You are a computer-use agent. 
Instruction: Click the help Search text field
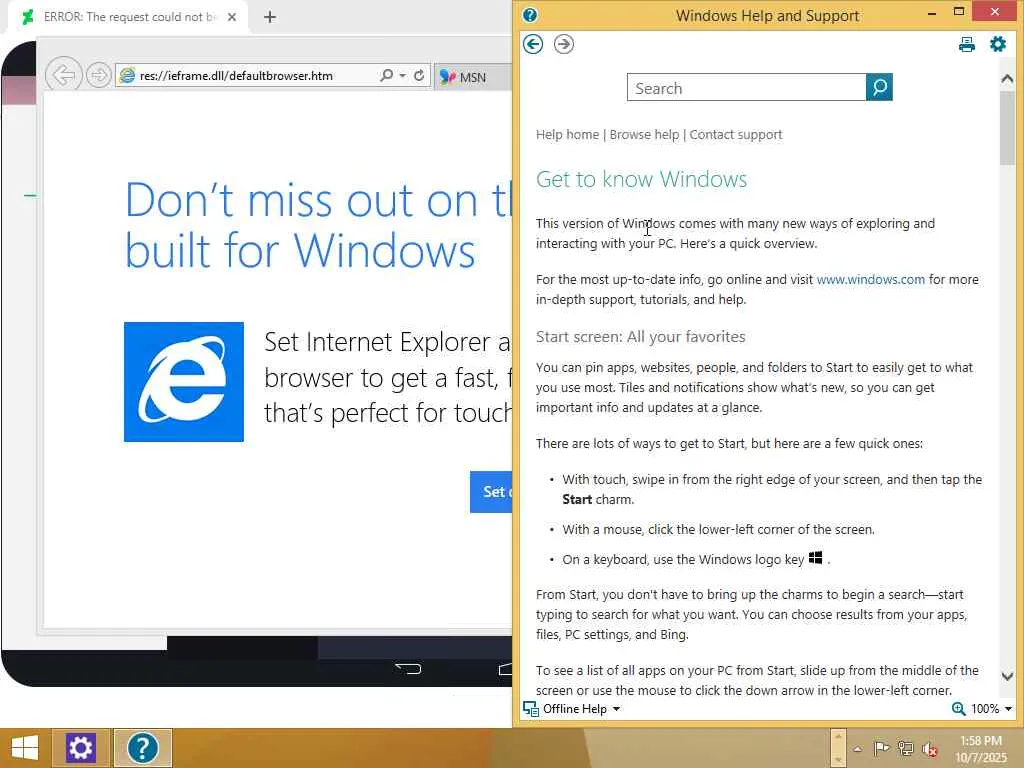coord(746,88)
